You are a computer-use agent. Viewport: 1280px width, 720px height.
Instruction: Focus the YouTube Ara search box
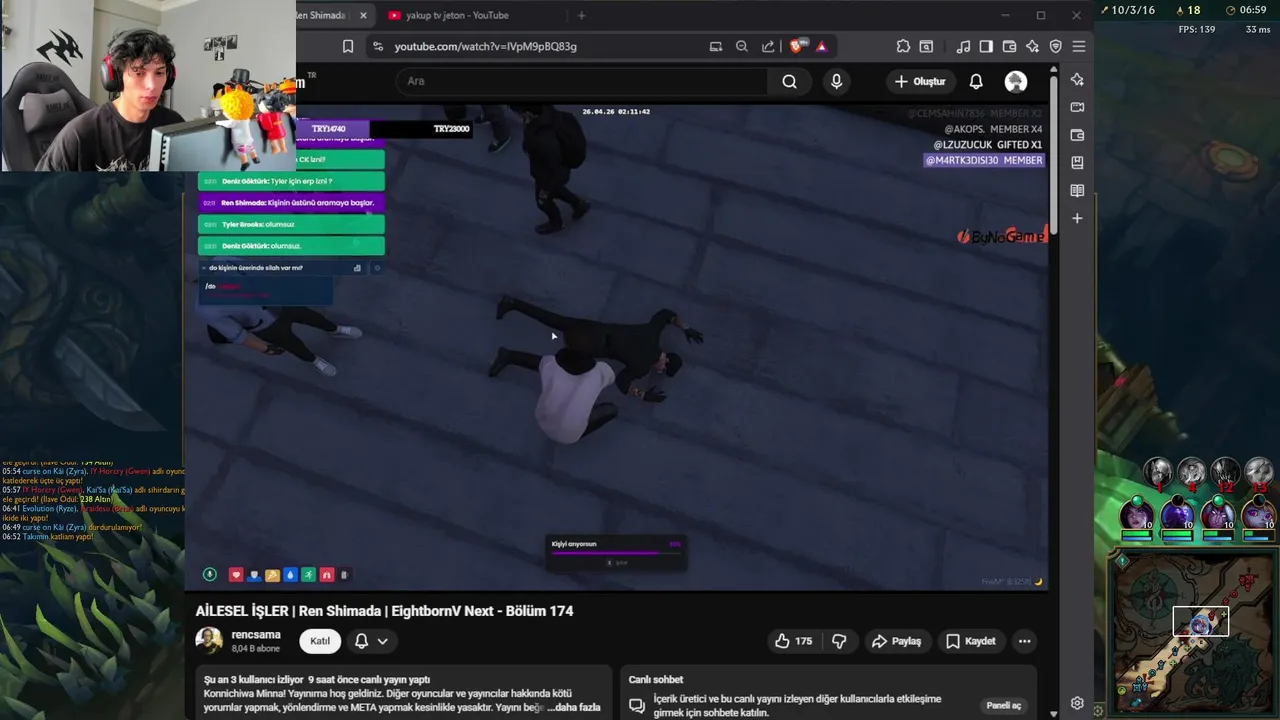click(582, 81)
